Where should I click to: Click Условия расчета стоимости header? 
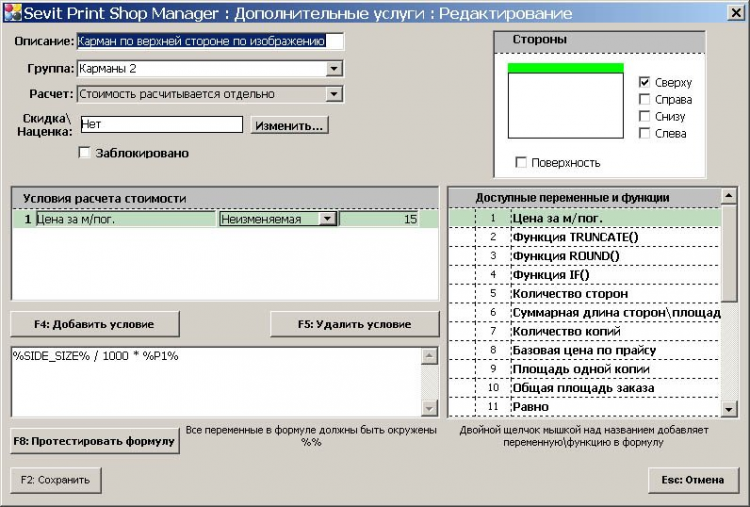[x=225, y=198]
